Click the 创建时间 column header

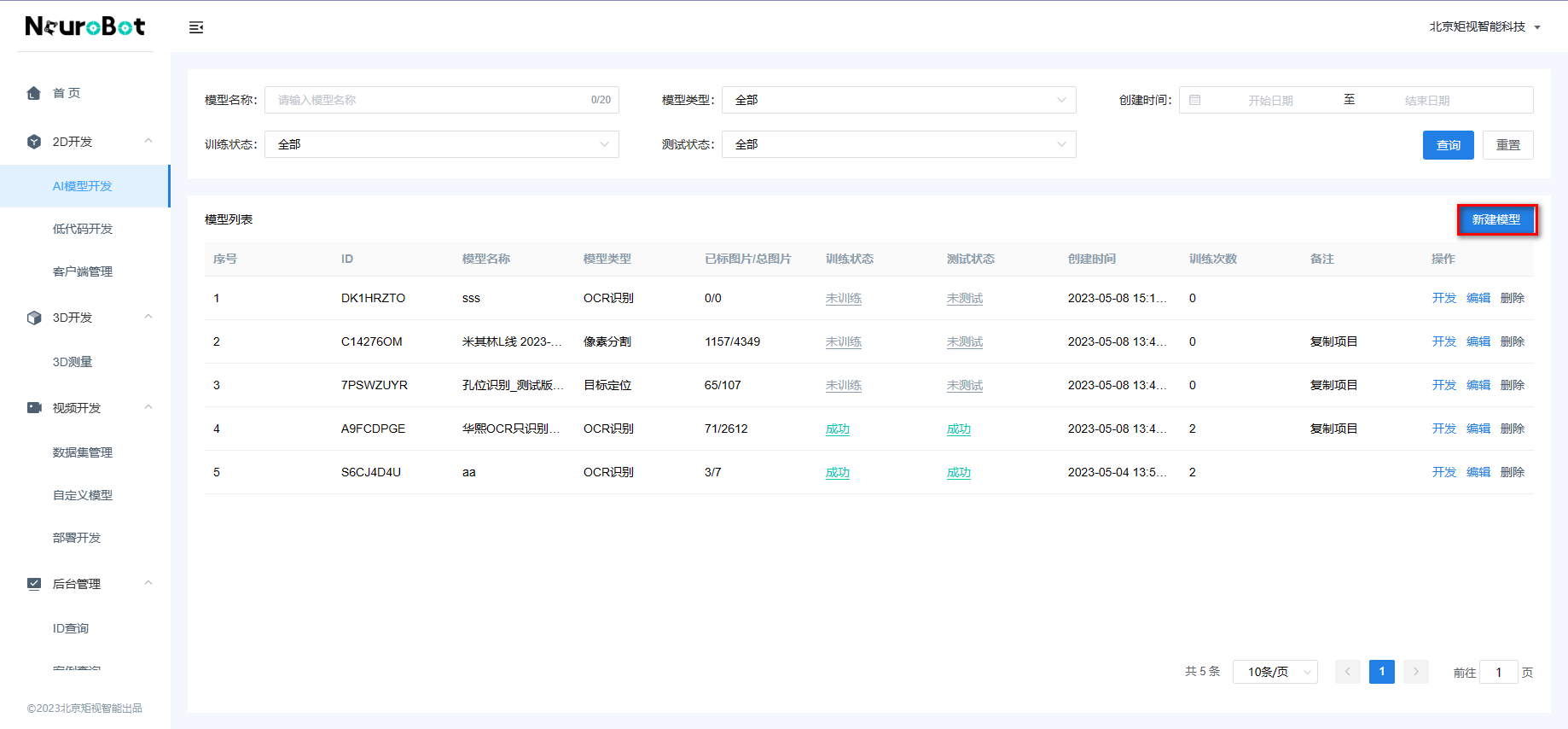click(x=1092, y=259)
